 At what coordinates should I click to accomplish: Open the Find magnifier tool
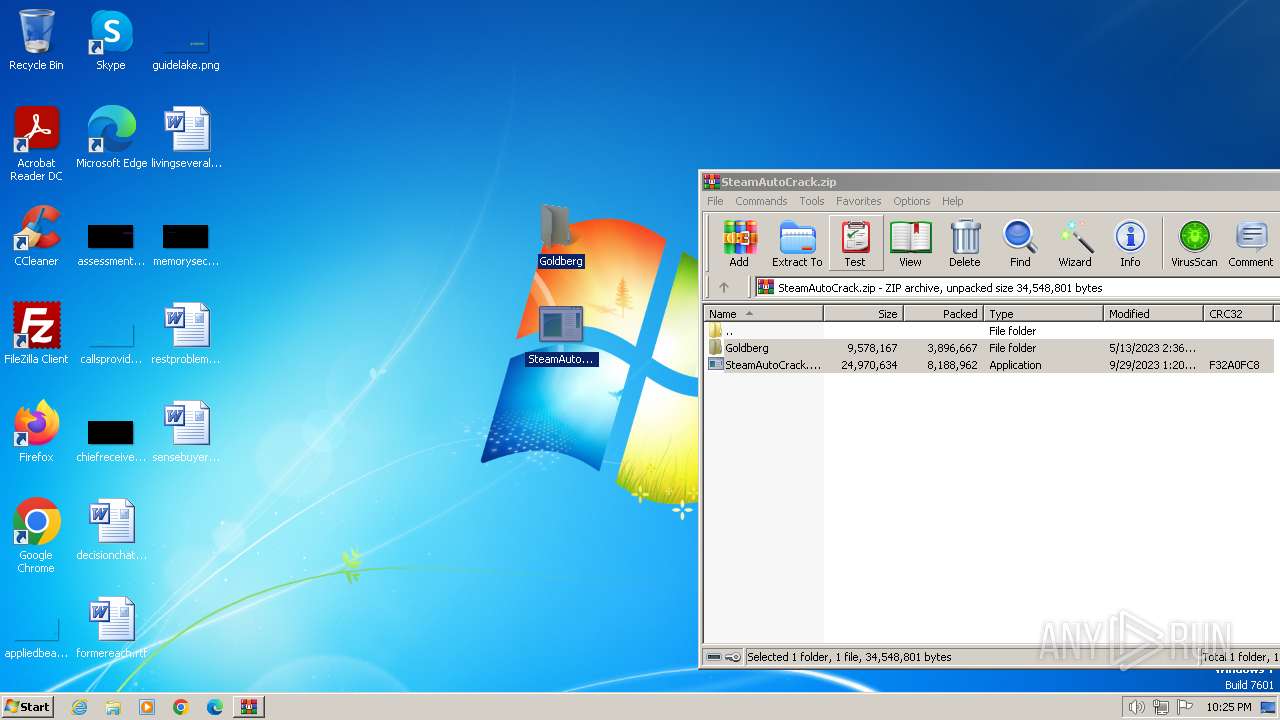coord(1020,243)
